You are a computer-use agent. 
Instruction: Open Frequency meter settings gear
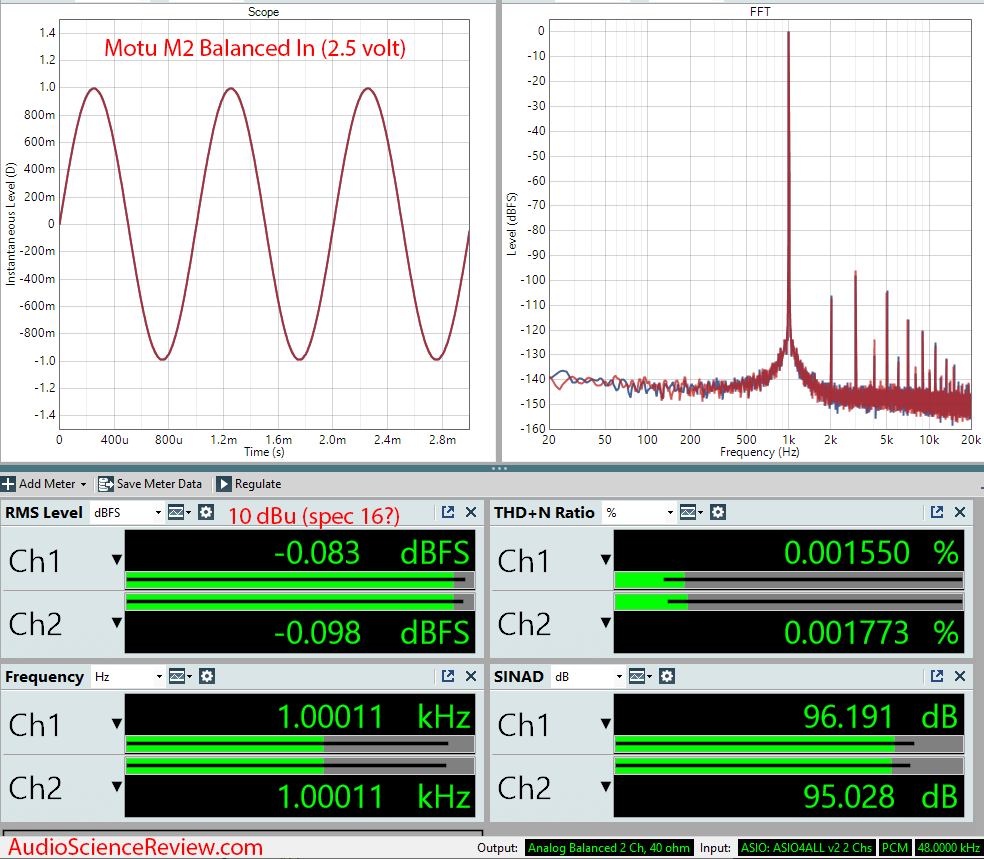pyautogui.click(x=207, y=676)
